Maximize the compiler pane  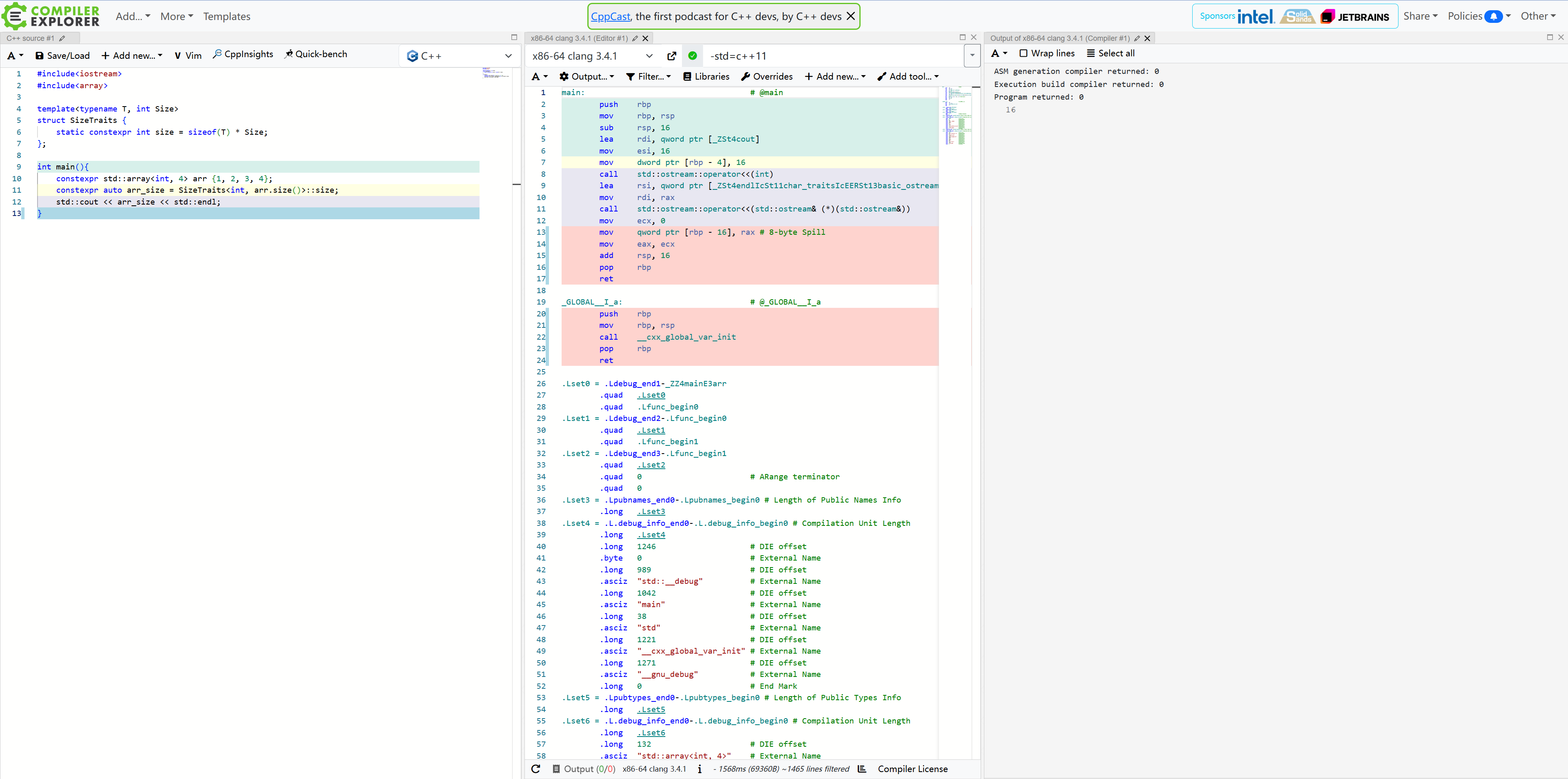point(962,37)
